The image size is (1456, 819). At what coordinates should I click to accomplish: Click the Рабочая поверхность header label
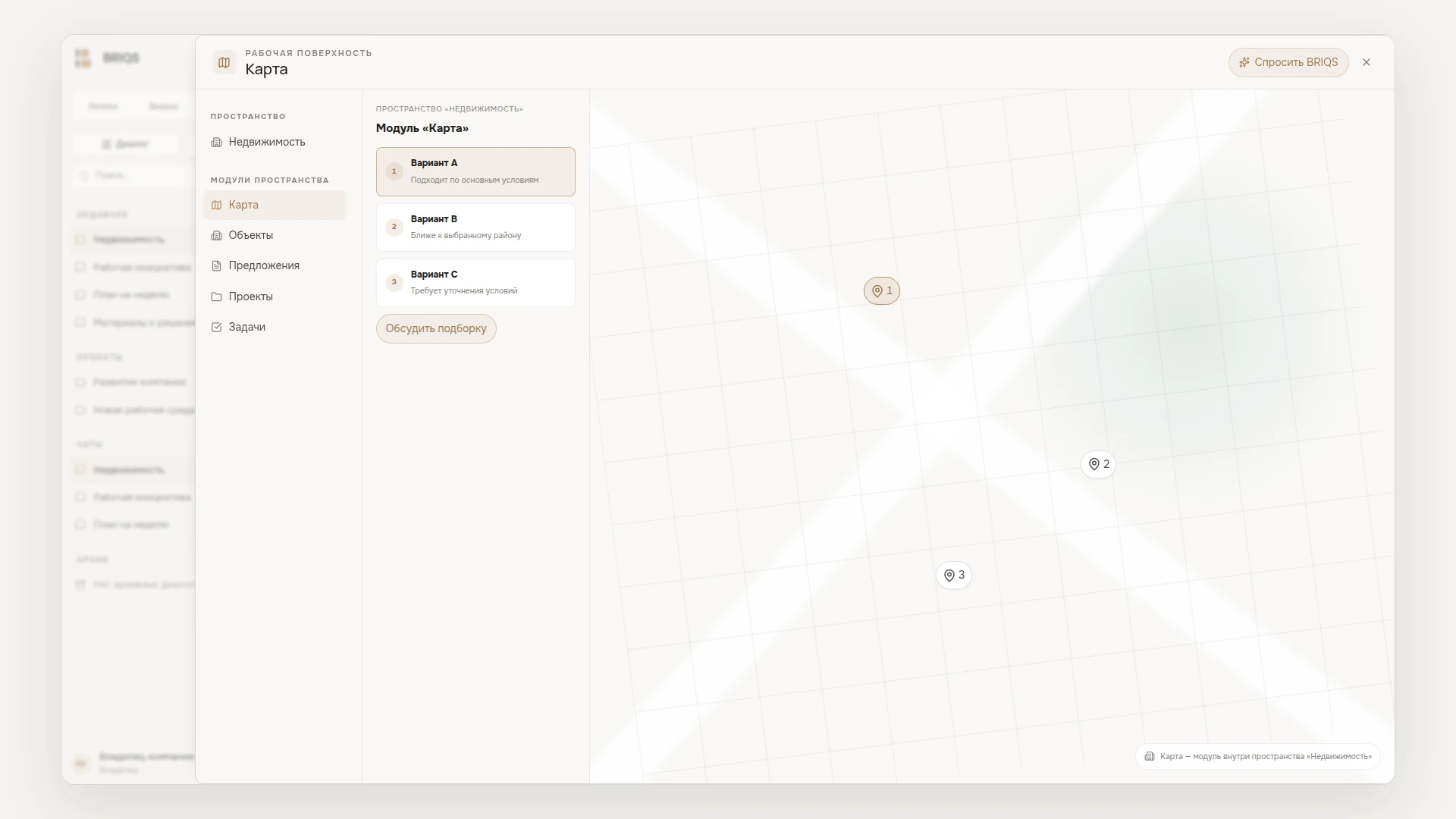pos(309,53)
